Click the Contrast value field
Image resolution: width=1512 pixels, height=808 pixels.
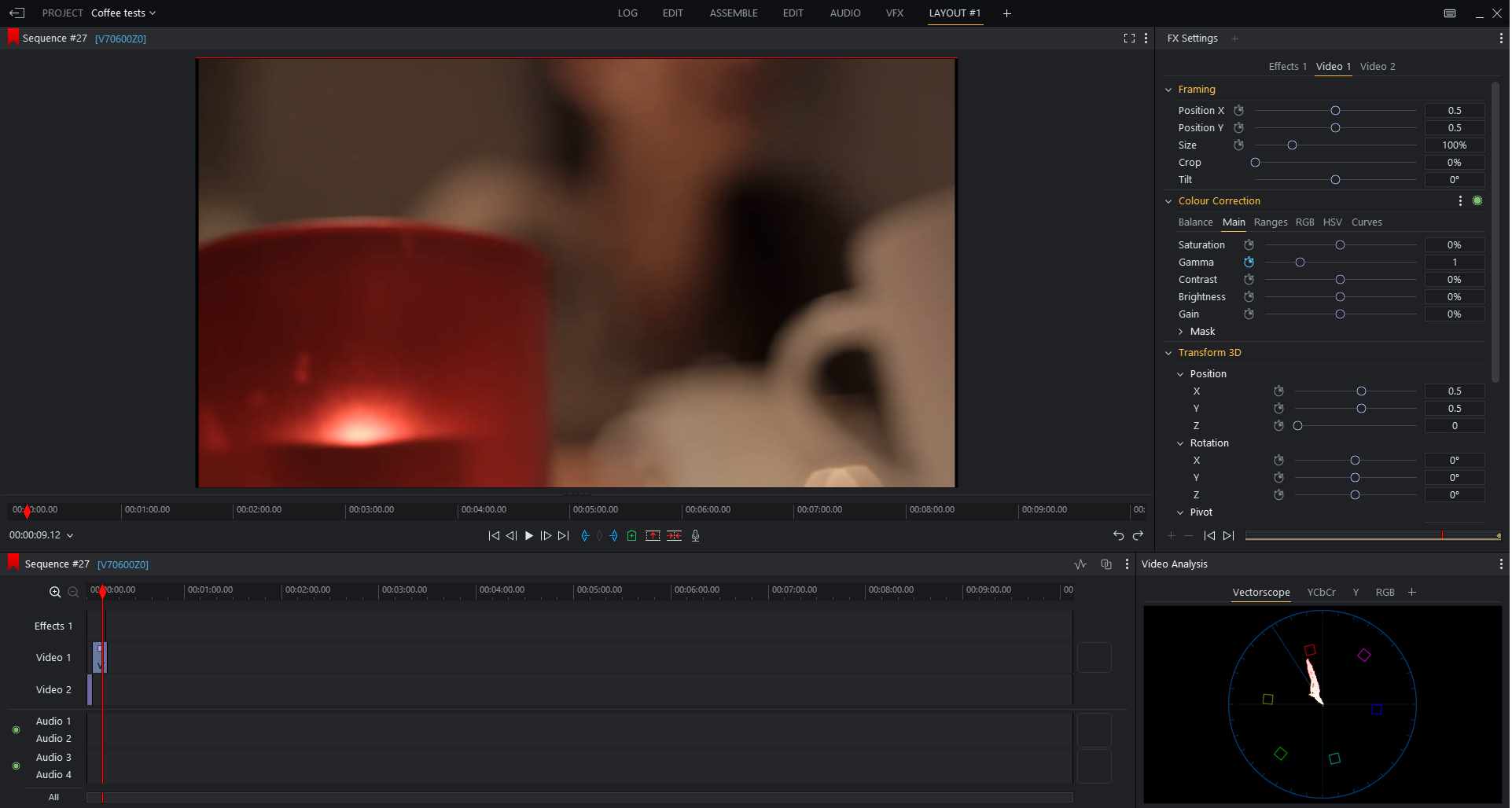pyautogui.click(x=1456, y=280)
